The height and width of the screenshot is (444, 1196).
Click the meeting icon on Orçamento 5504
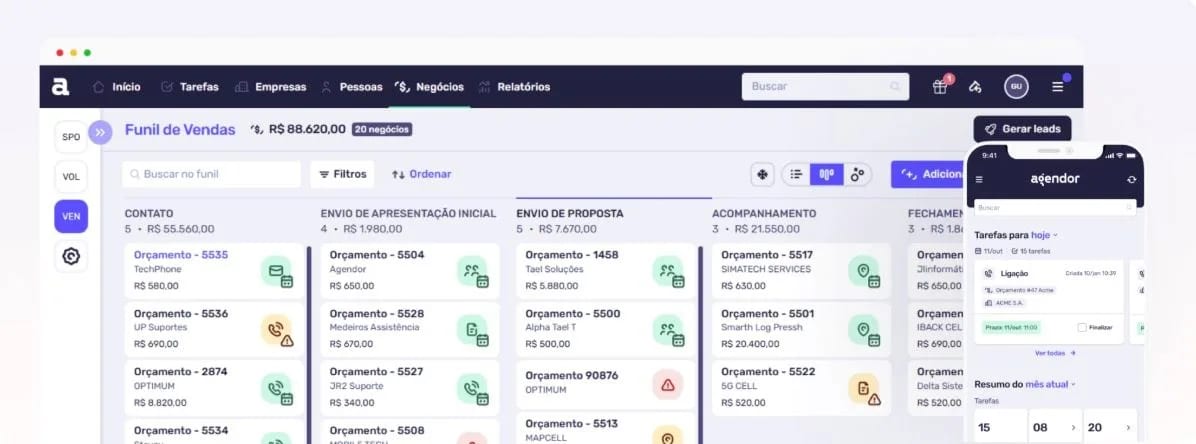472,272
